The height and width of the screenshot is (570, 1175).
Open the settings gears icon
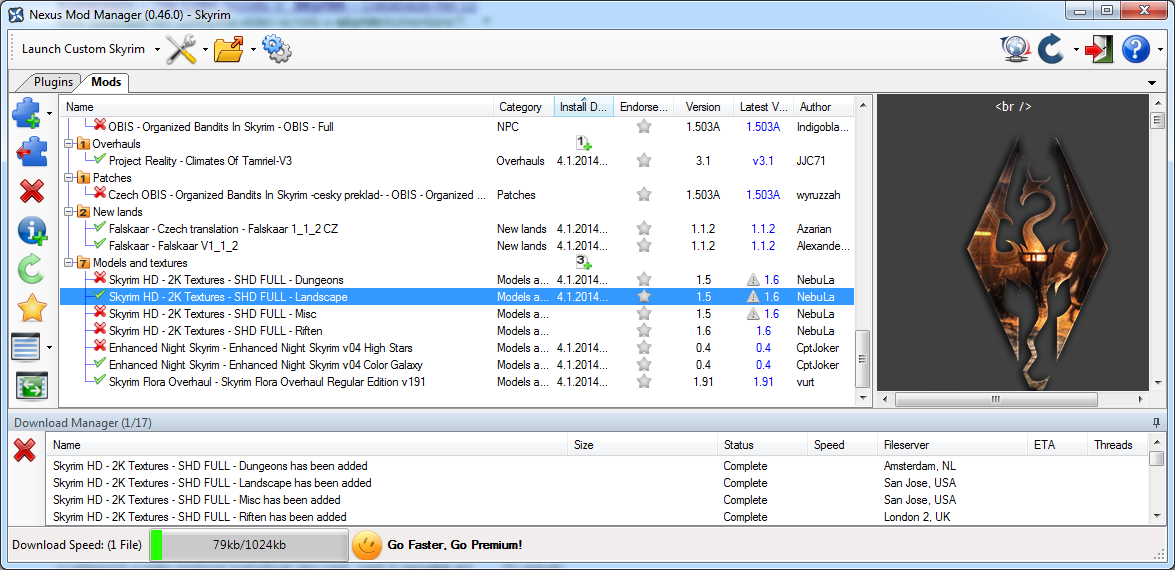click(x=276, y=49)
